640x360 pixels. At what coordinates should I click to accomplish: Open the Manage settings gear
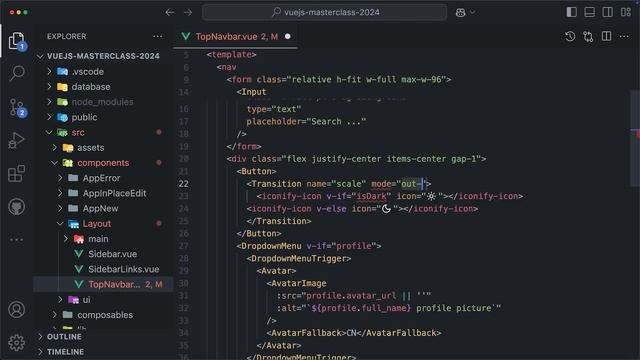tap(16, 342)
